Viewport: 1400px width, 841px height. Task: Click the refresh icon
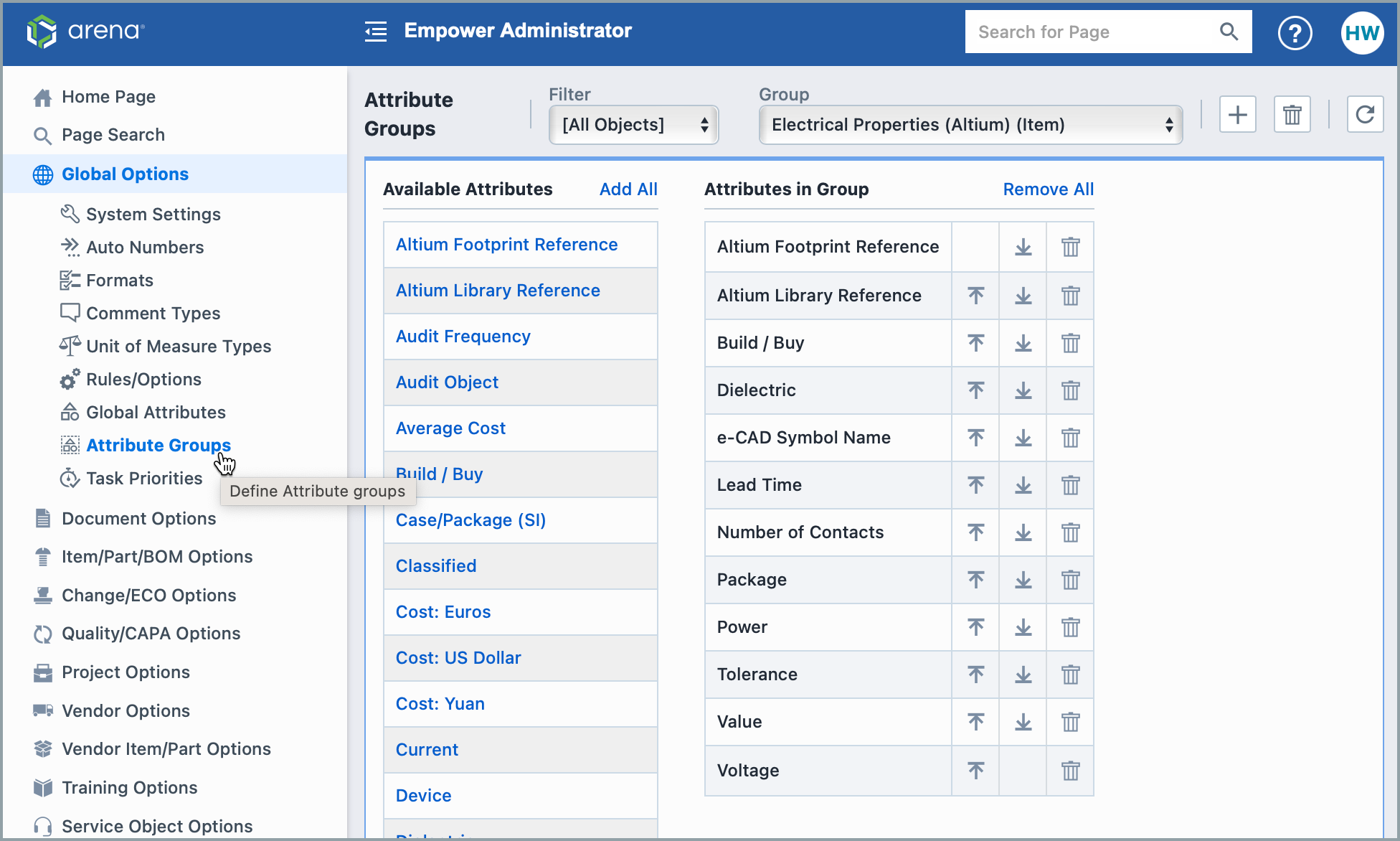[x=1365, y=114]
